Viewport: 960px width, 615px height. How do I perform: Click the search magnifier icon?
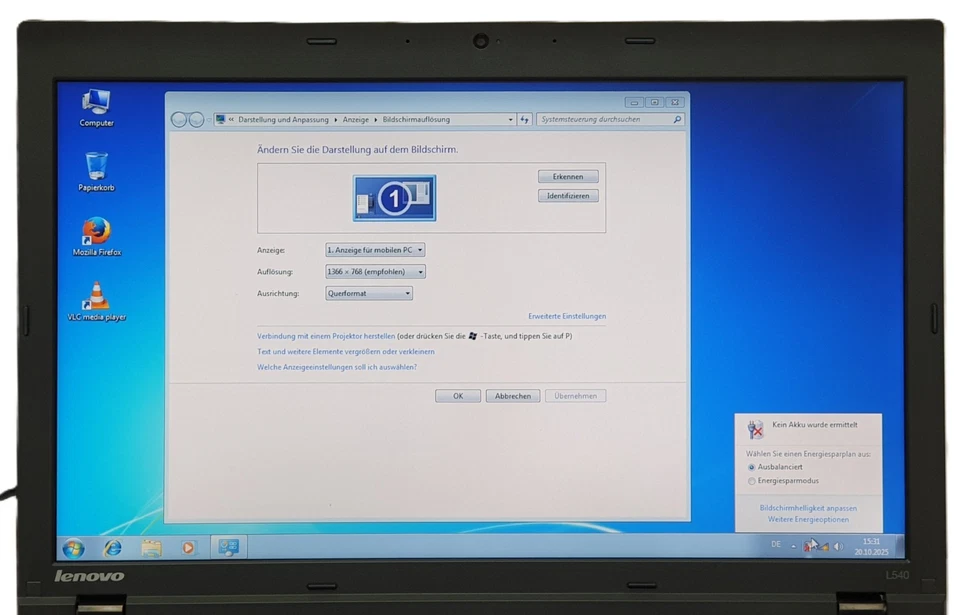point(677,119)
